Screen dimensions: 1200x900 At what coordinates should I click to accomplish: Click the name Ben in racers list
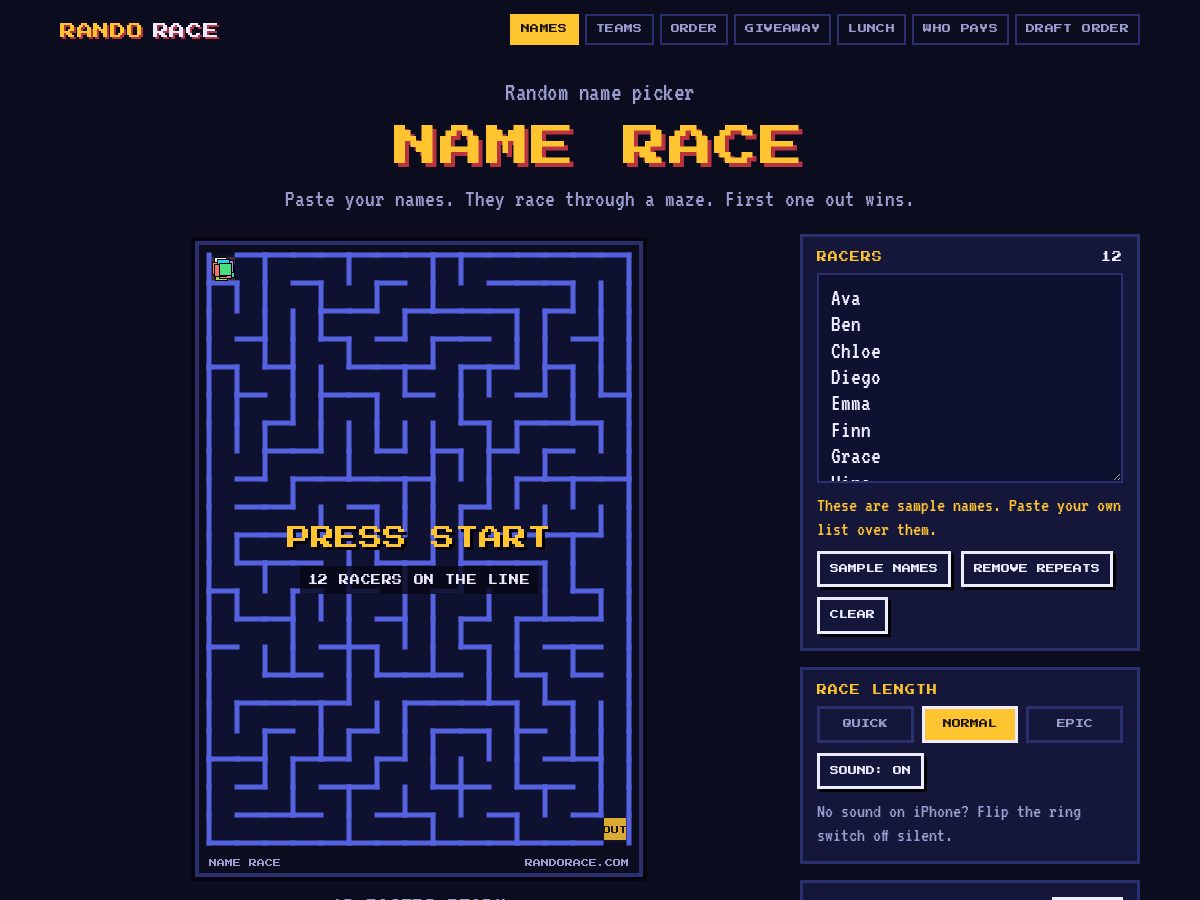coord(845,325)
